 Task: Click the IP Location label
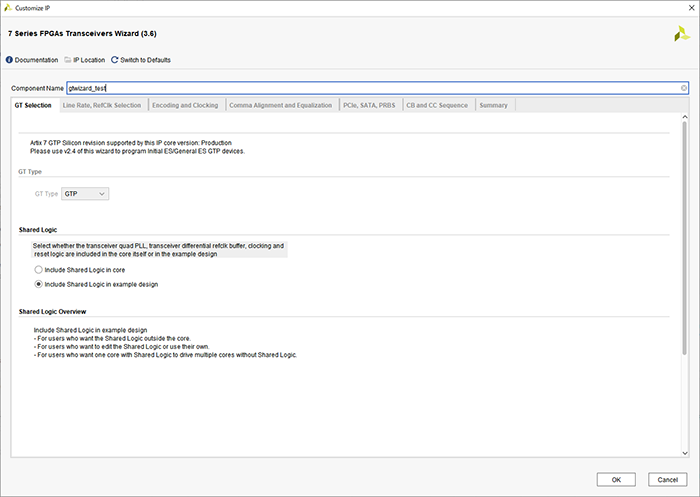coord(89,60)
